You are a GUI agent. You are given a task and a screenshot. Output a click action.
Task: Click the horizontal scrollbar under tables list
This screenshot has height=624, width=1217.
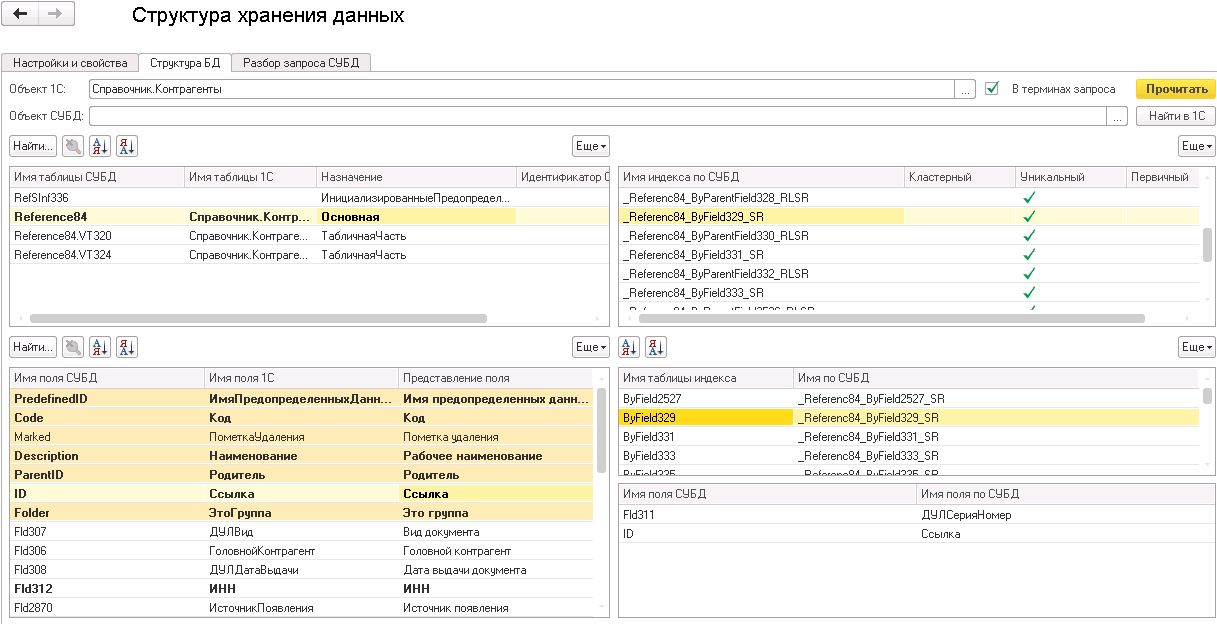click(x=258, y=319)
